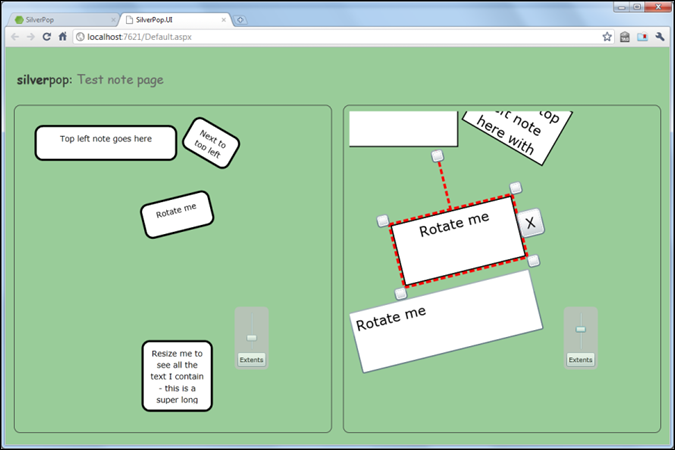
Task: Open the wrench settings menu
Action: 660,37
